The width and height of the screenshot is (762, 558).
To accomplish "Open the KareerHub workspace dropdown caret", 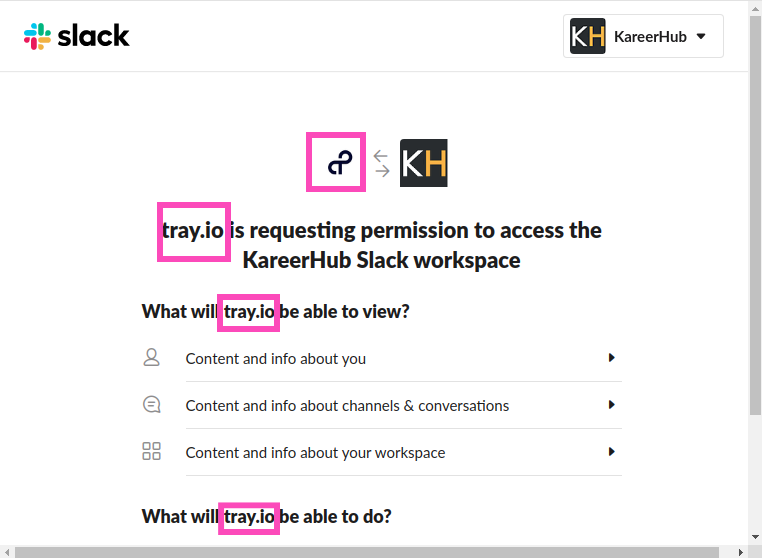I will (701, 36).
